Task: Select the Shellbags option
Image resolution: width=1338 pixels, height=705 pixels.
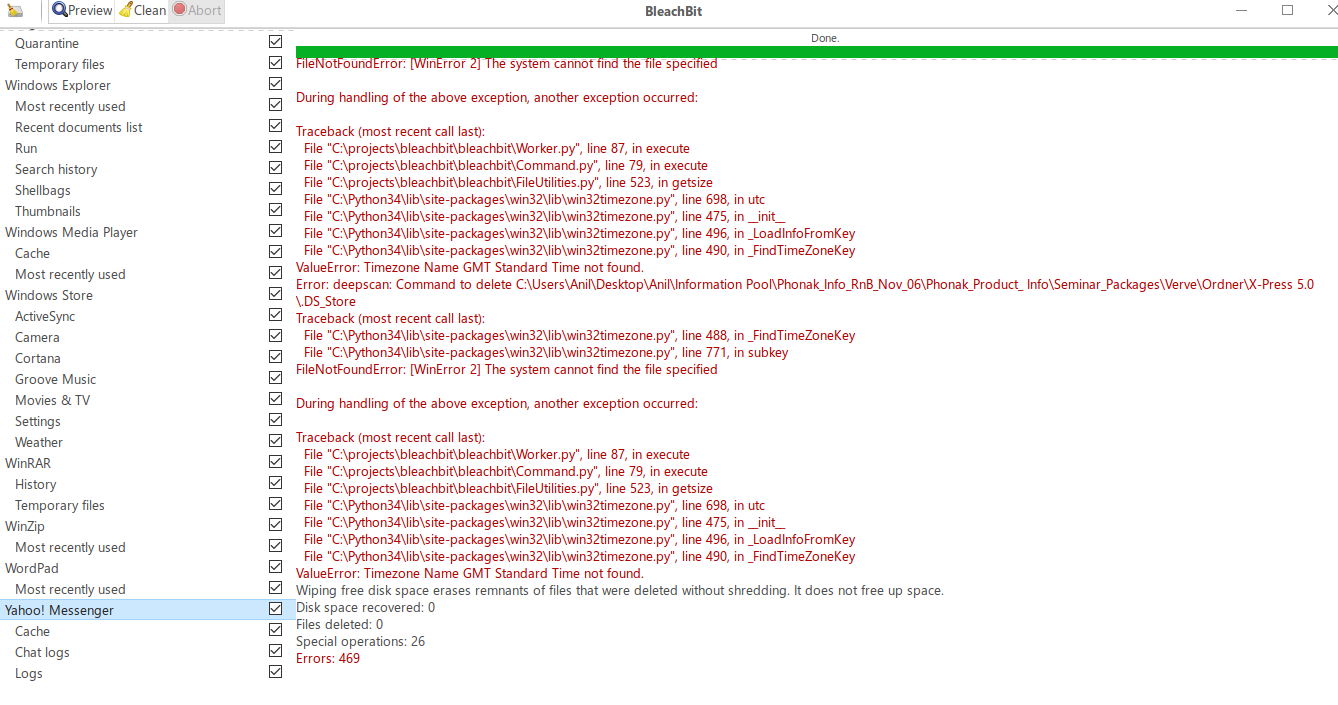Action: 43,190
